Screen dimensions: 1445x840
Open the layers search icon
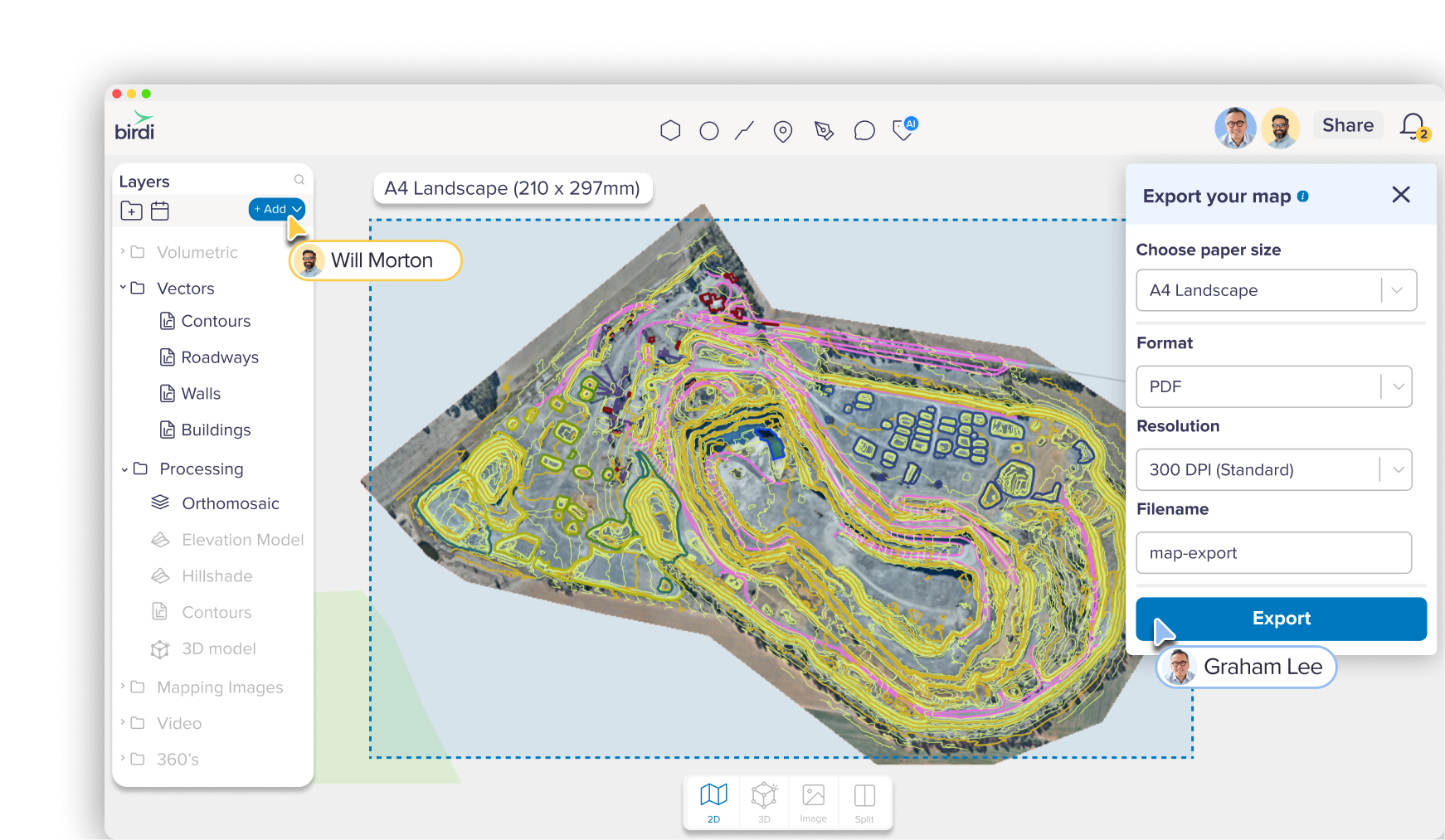pyautogui.click(x=299, y=180)
